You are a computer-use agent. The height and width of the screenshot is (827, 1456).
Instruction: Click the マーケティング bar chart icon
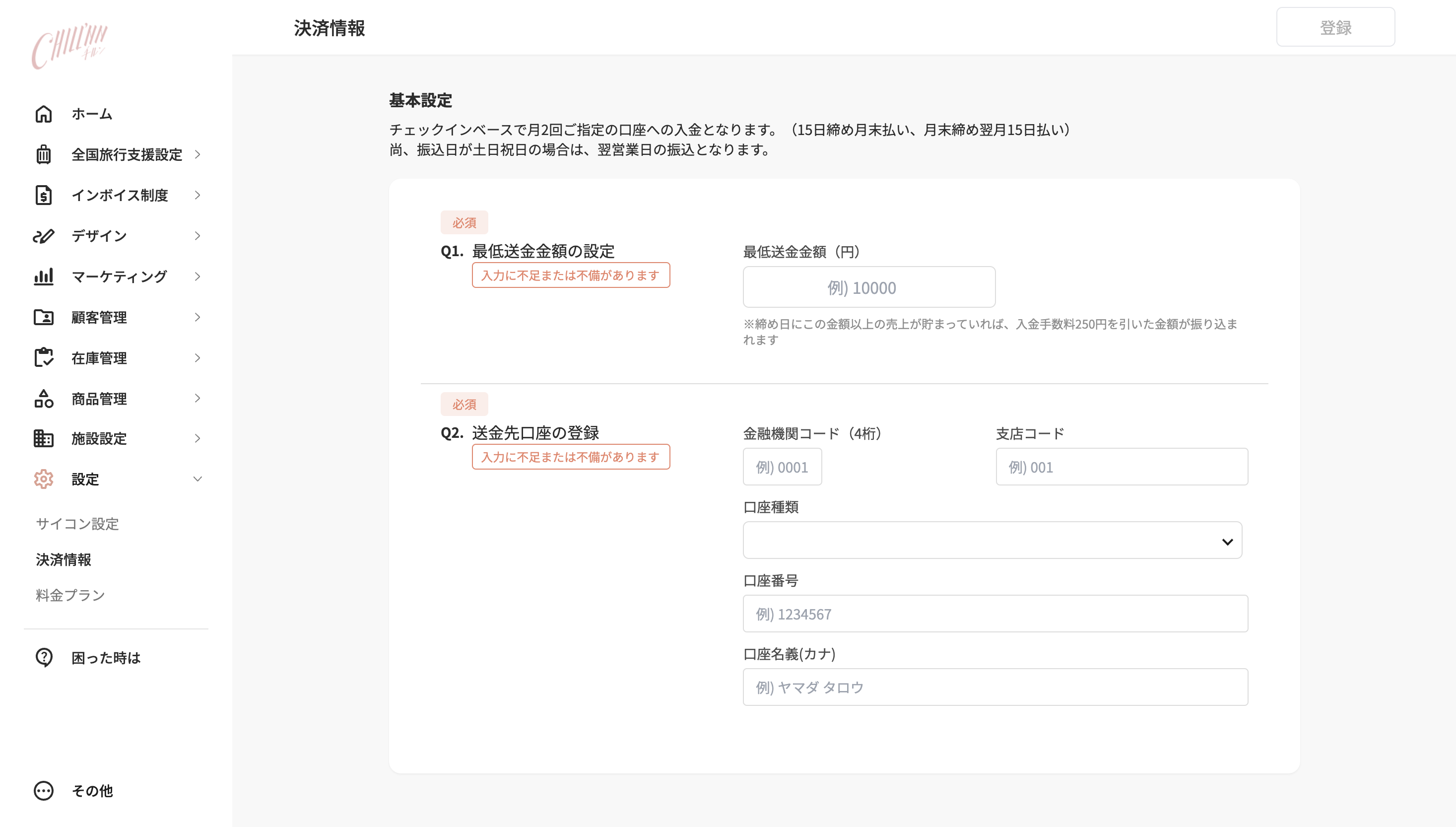[x=44, y=276]
